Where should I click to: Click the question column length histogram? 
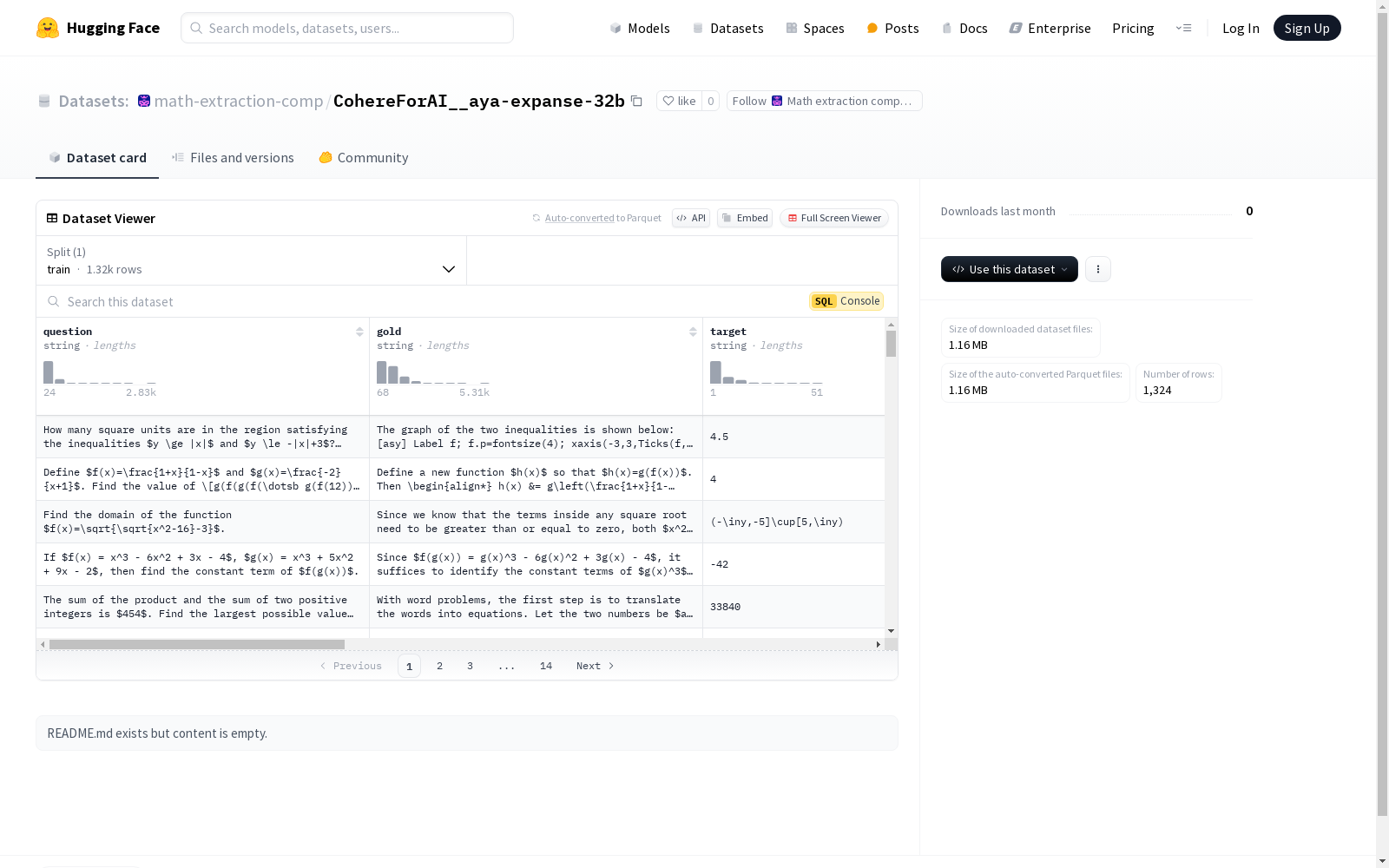click(x=100, y=372)
